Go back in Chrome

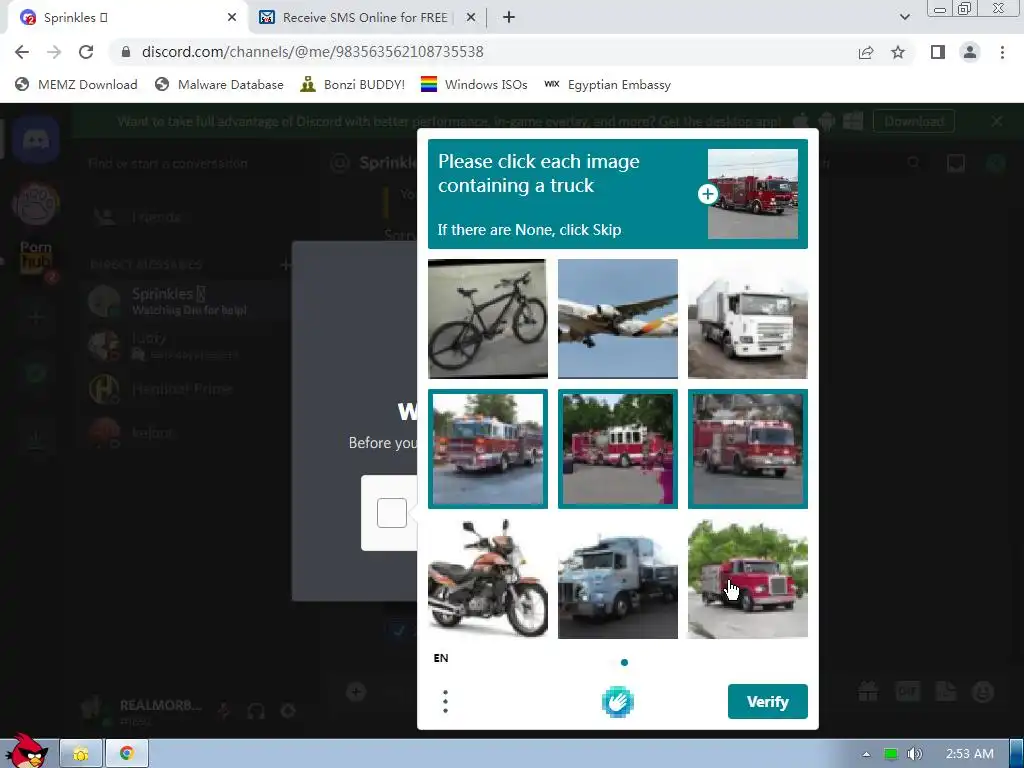pyautogui.click(x=22, y=52)
